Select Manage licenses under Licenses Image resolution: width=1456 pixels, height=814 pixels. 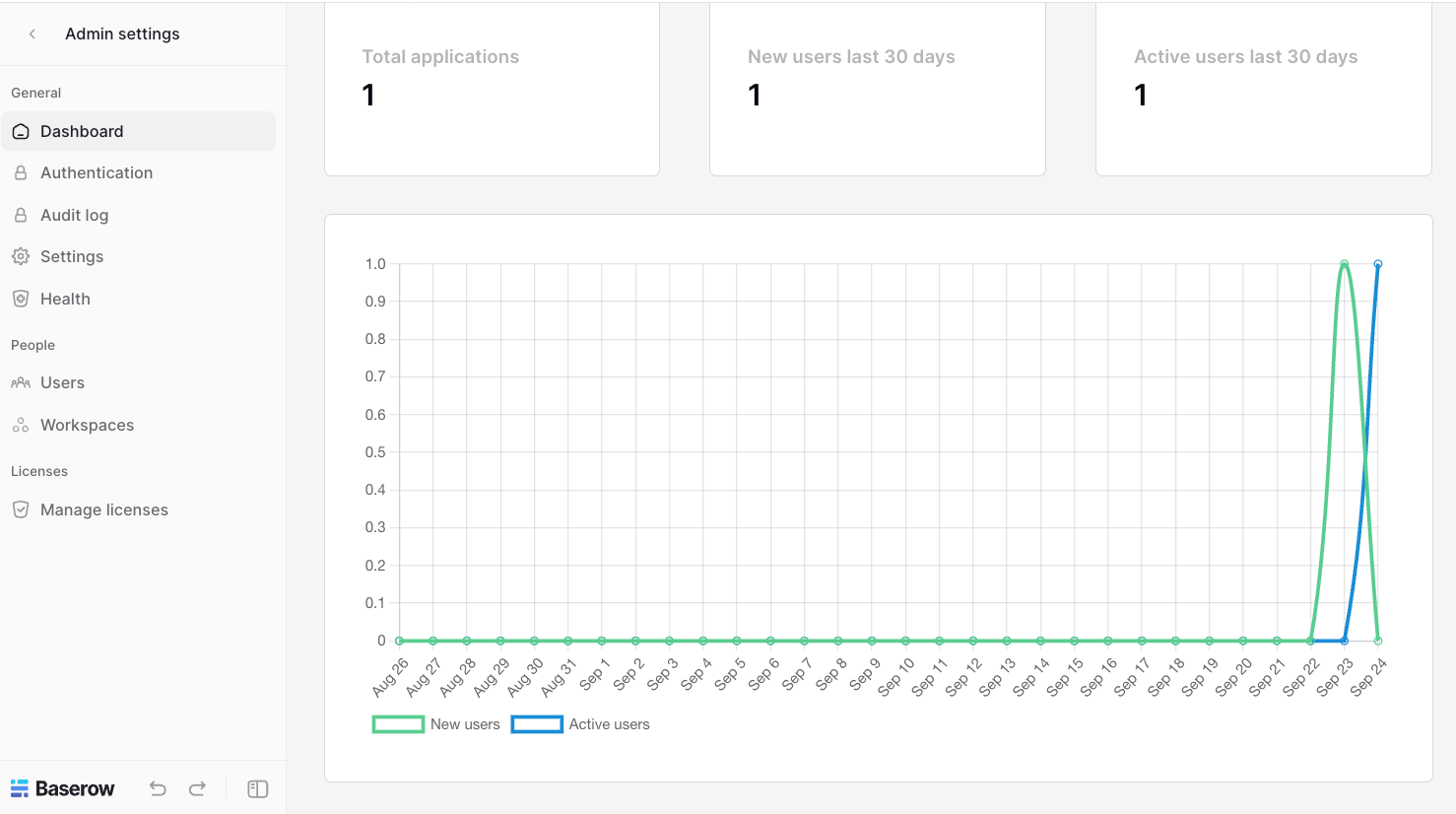pos(103,509)
